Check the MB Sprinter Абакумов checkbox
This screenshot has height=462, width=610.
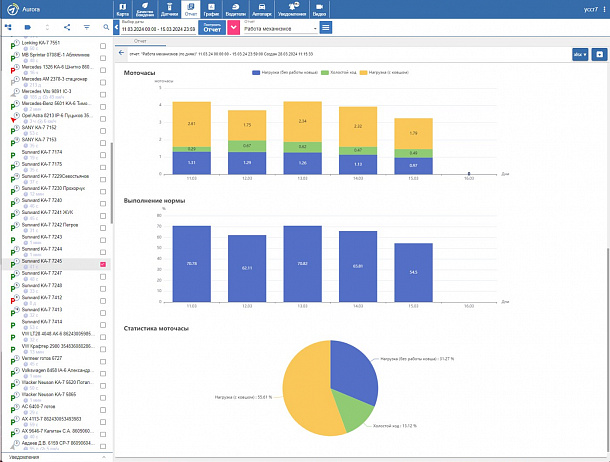click(103, 58)
